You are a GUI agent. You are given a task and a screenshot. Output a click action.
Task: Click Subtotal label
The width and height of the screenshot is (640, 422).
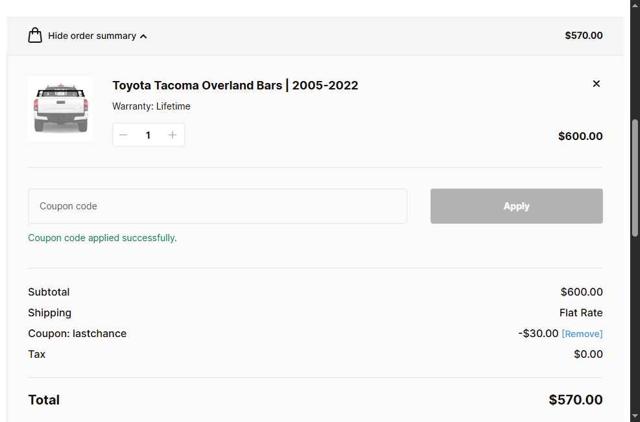click(x=49, y=292)
